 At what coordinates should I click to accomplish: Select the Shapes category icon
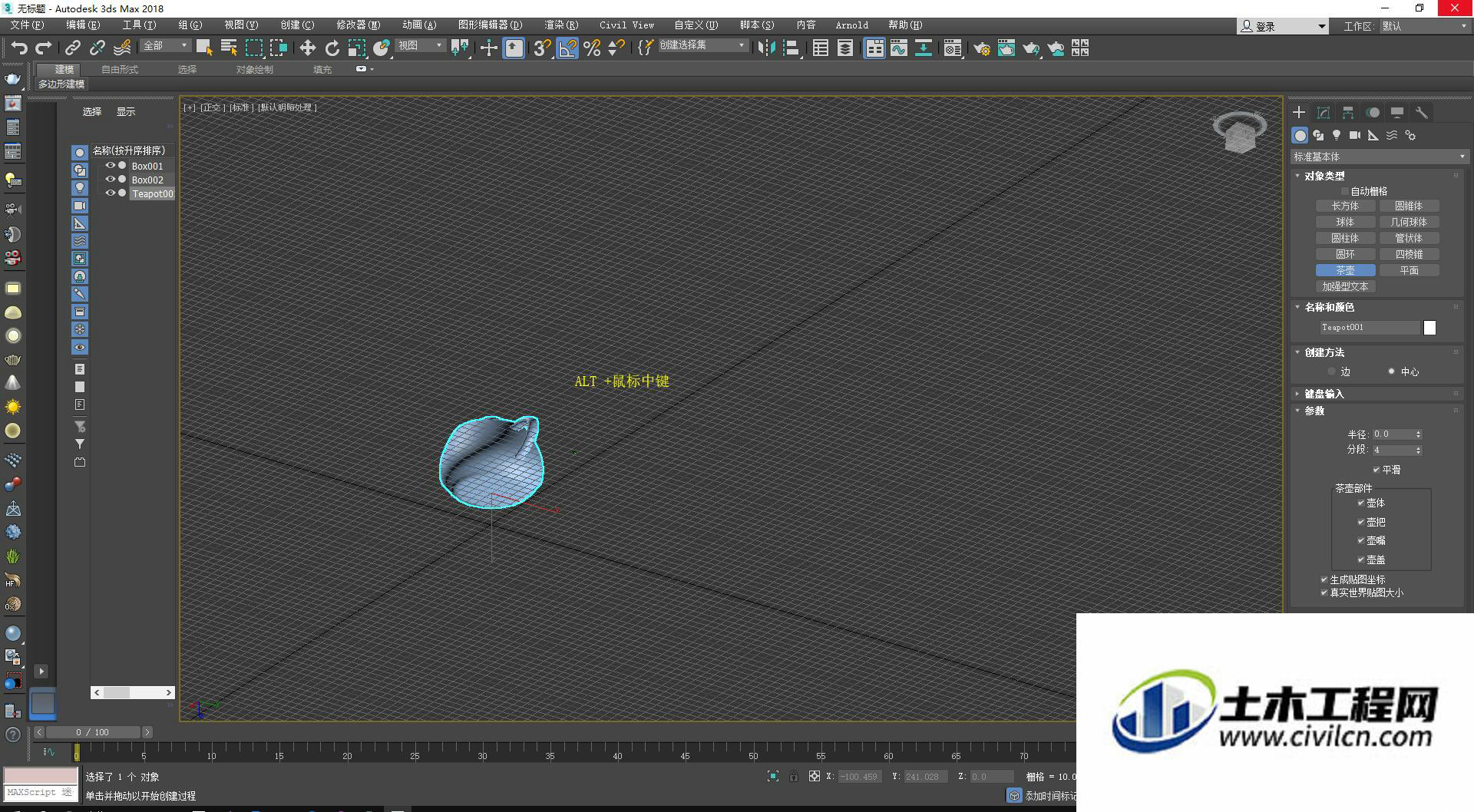tap(1318, 135)
